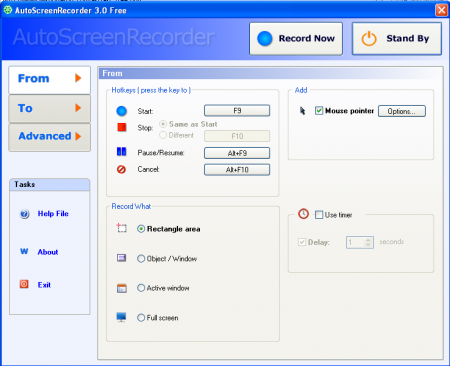Enable the Use timer checkbox
The image size is (450, 366).
[x=319, y=215]
